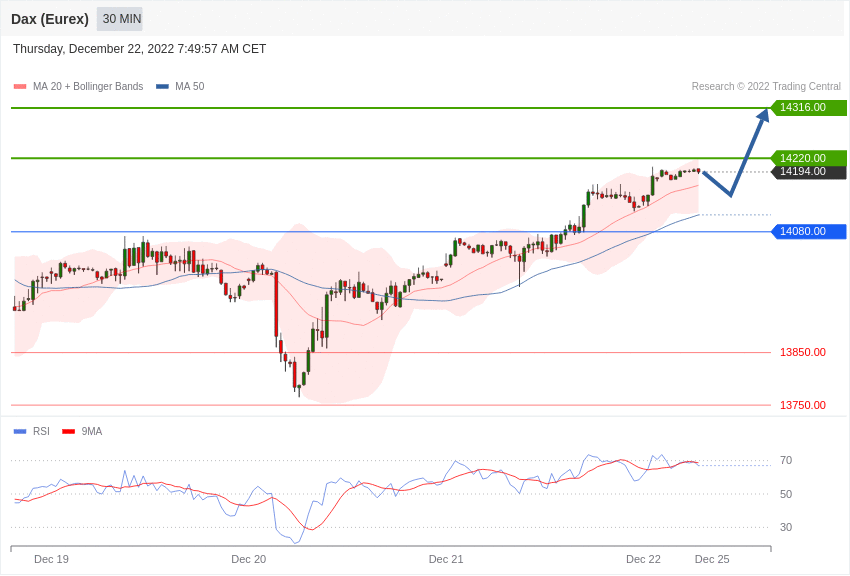Image resolution: width=850 pixels, height=576 pixels.
Task: Click the Thursday, December 22, 2022 timestamp
Action: point(139,49)
